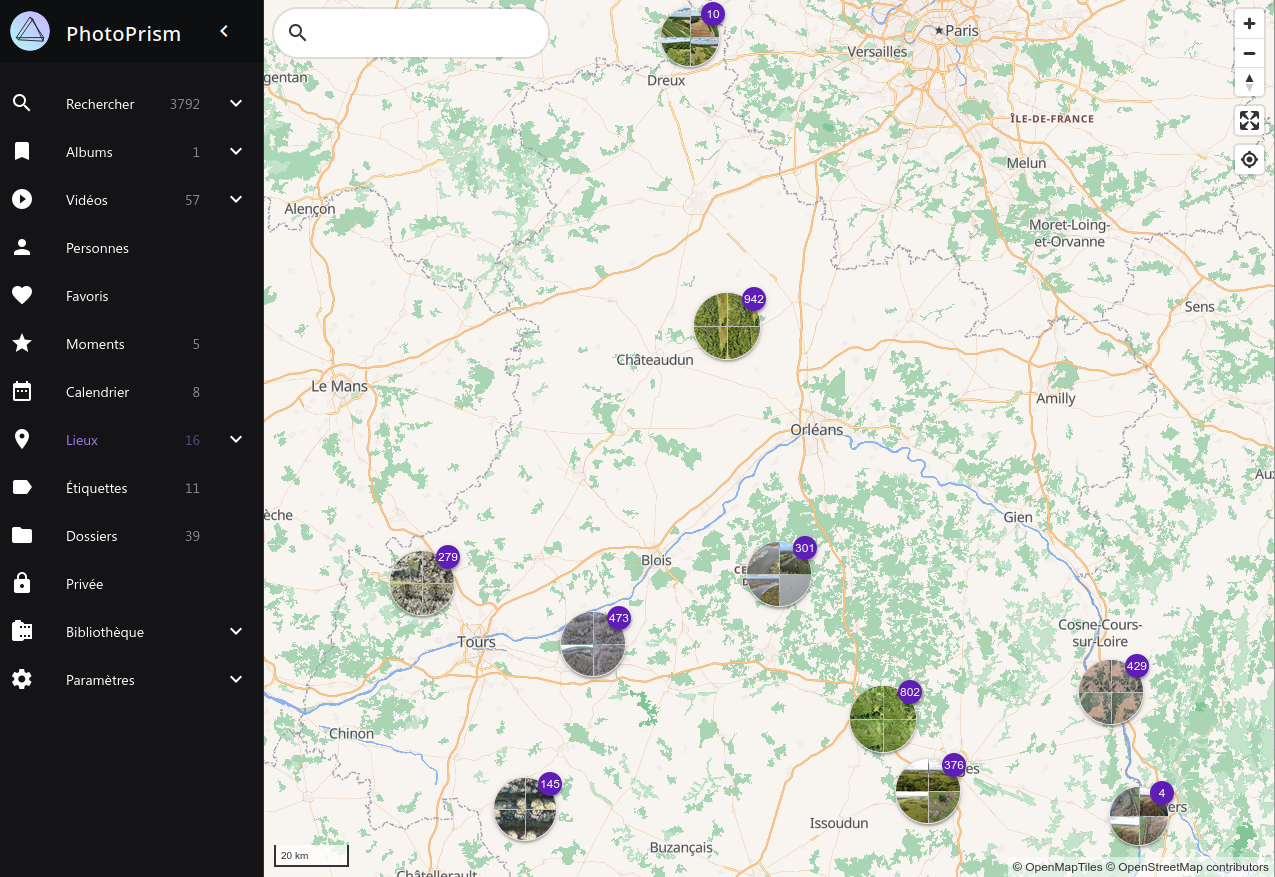Click the zoom out minus button

pyautogui.click(x=1249, y=53)
